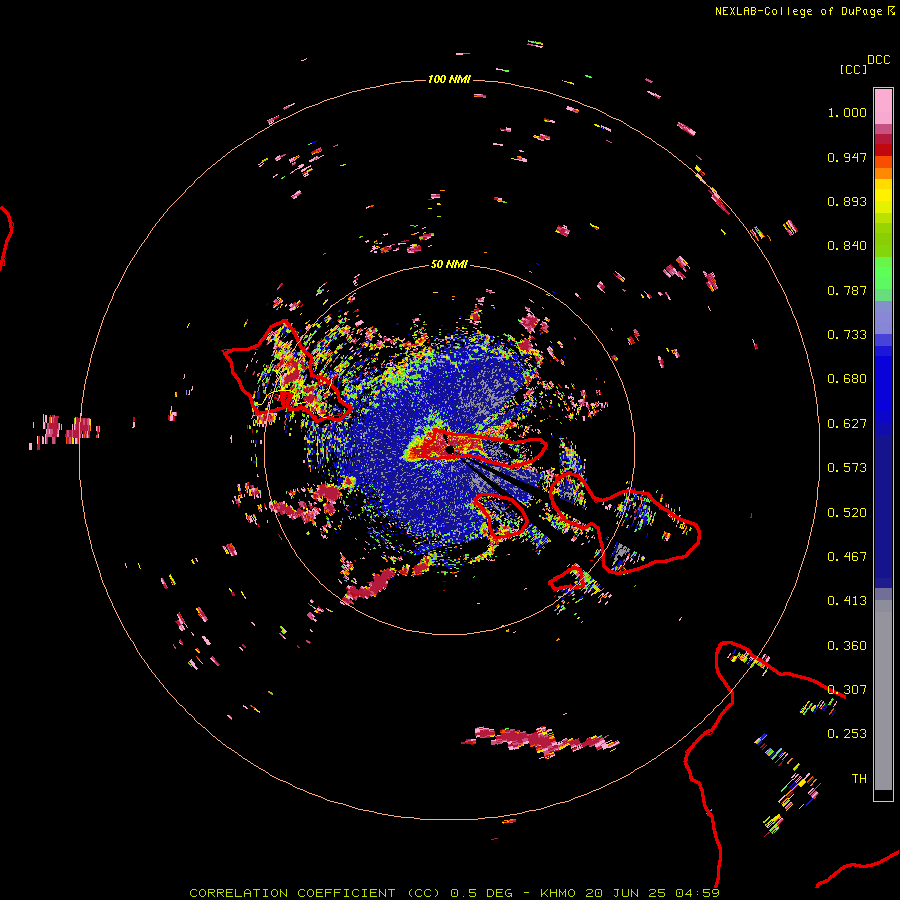900x900 pixels.
Task: Click the 0.840 scale value
Action: [x=847, y=246]
